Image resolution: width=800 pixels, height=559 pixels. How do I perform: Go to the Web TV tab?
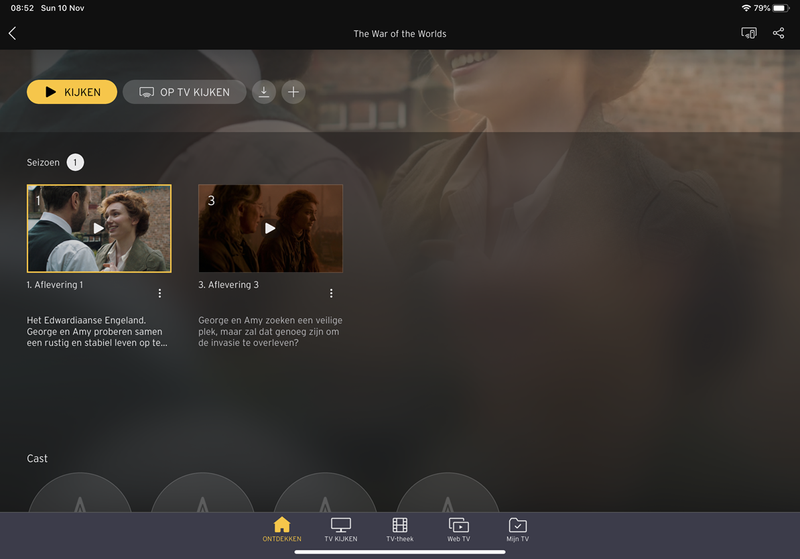(x=458, y=530)
